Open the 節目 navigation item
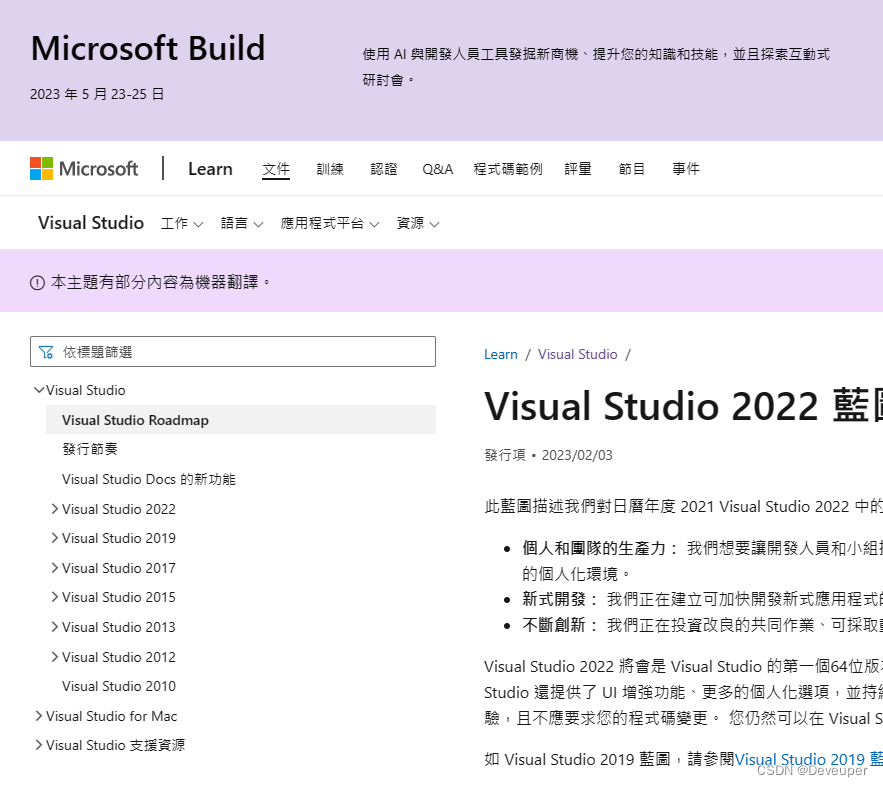This screenshot has width=883, height=787. point(632,169)
